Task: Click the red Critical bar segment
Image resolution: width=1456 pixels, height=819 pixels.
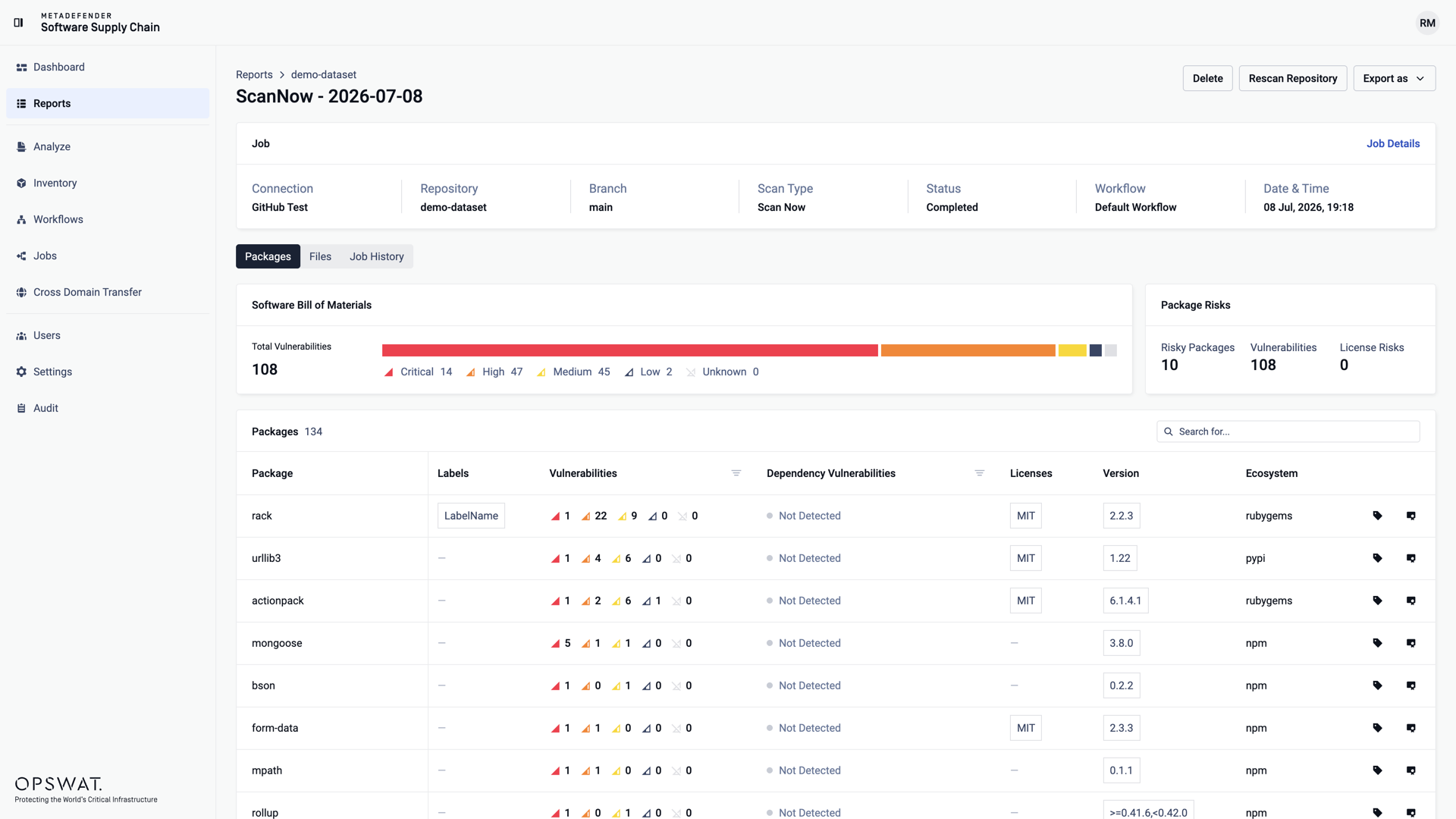Action: tap(629, 350)
